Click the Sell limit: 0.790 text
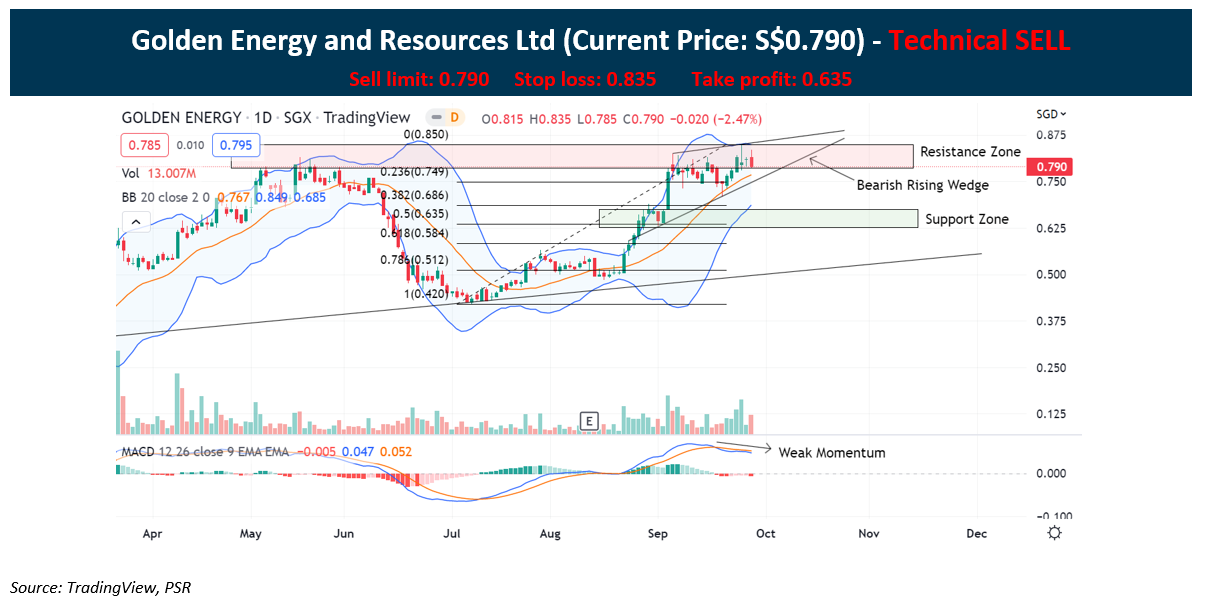 (x=420, y=79)
